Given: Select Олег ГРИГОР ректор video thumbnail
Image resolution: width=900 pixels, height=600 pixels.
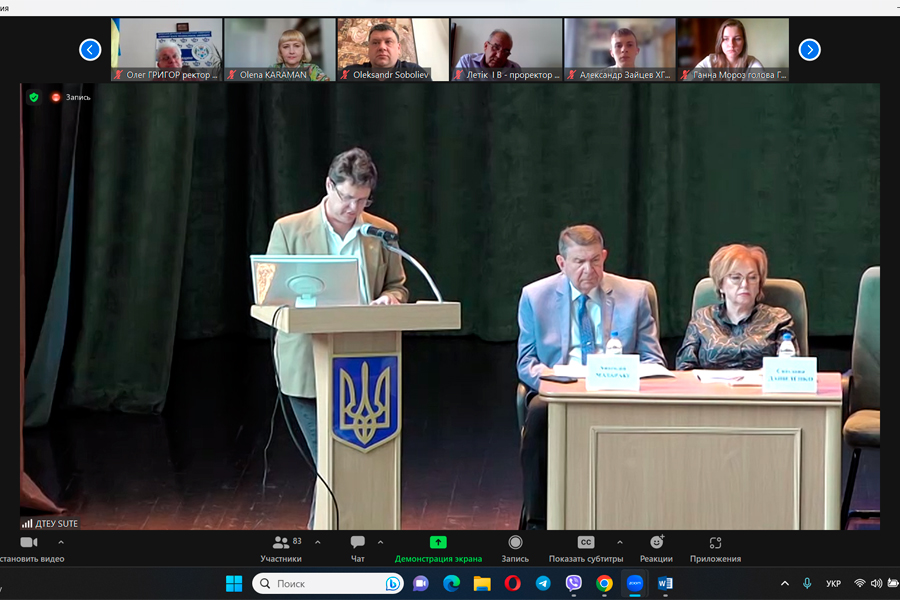Looking at the screenshot, I should tap(166, 49).
